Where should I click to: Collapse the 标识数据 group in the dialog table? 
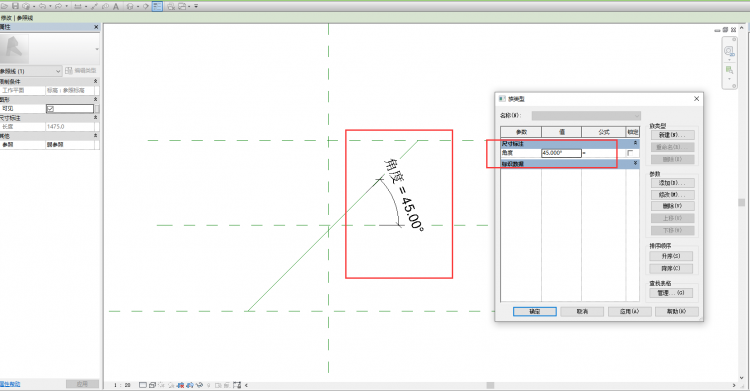coord(635,164)
